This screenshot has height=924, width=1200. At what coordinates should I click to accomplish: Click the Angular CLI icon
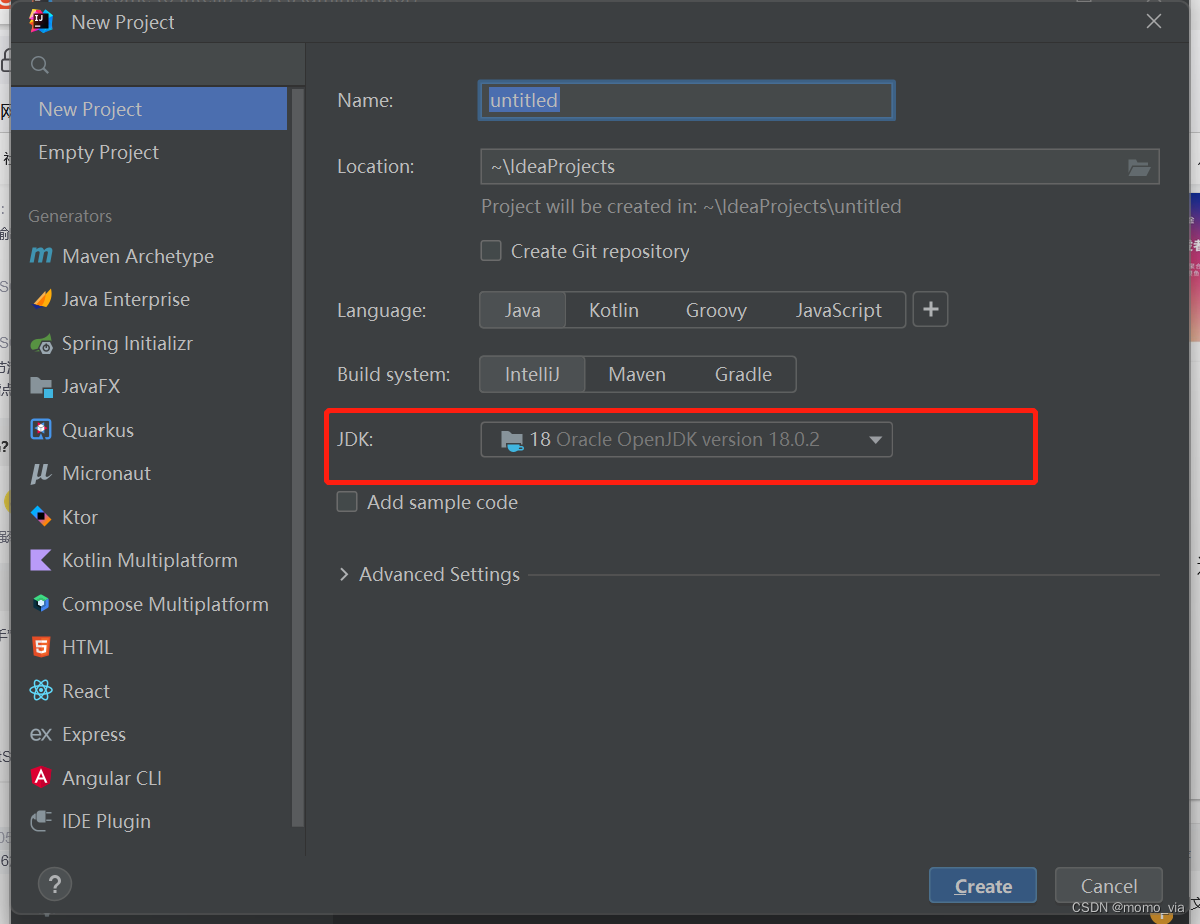(x=41, y=777)
